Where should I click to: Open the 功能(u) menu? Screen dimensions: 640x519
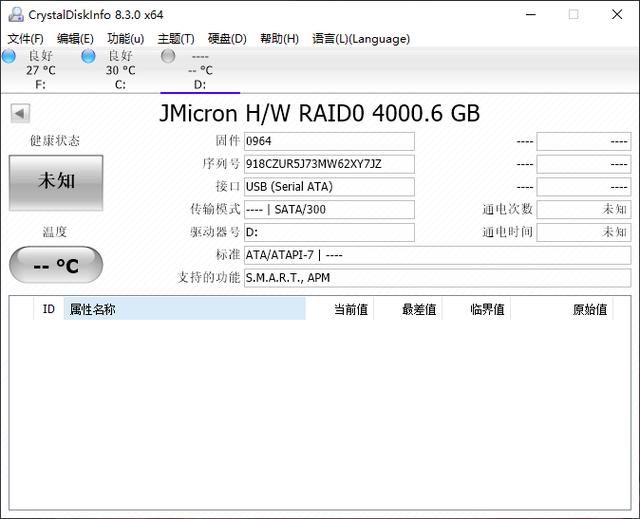click(125, 39)
